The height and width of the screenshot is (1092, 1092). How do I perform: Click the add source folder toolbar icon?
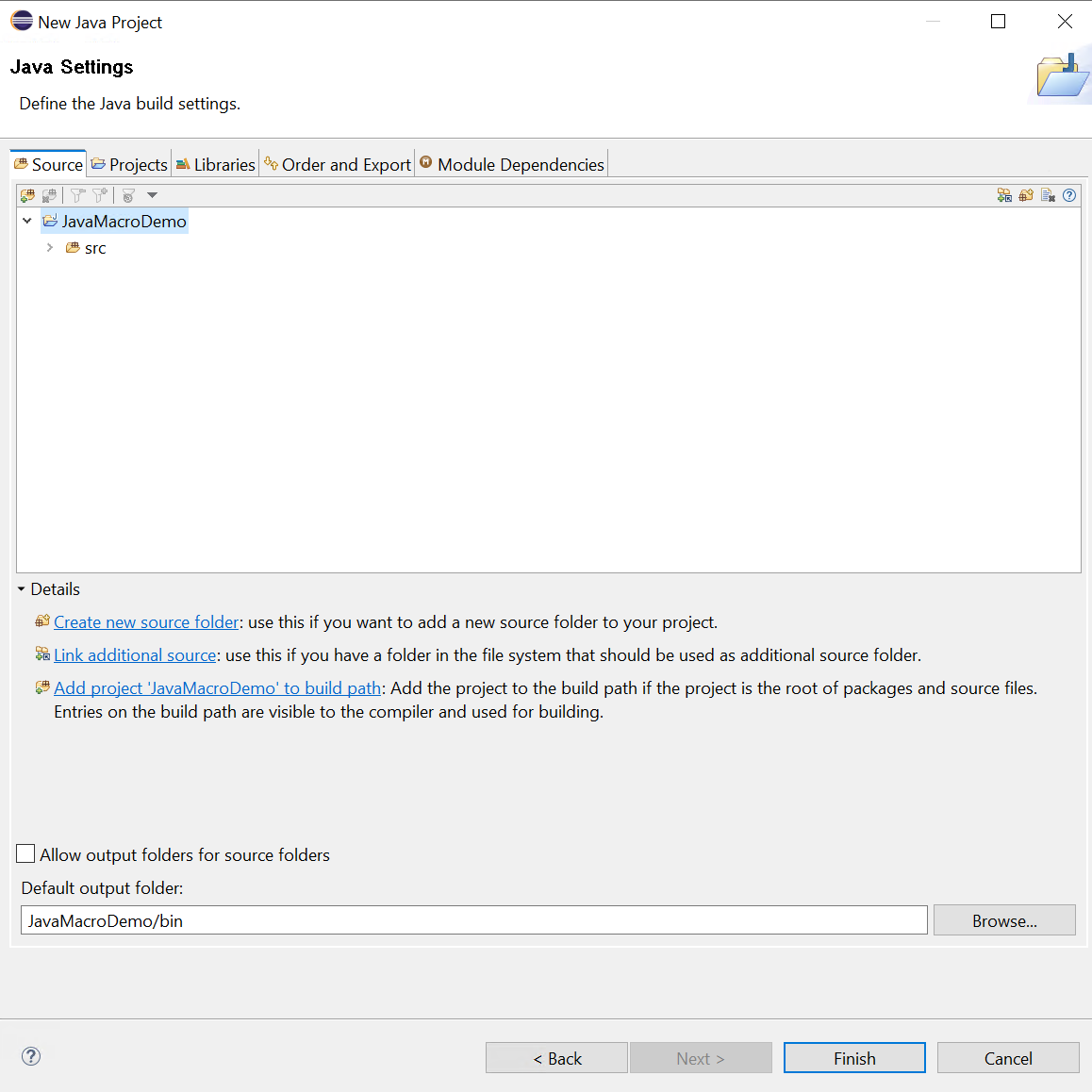[28, 196]
